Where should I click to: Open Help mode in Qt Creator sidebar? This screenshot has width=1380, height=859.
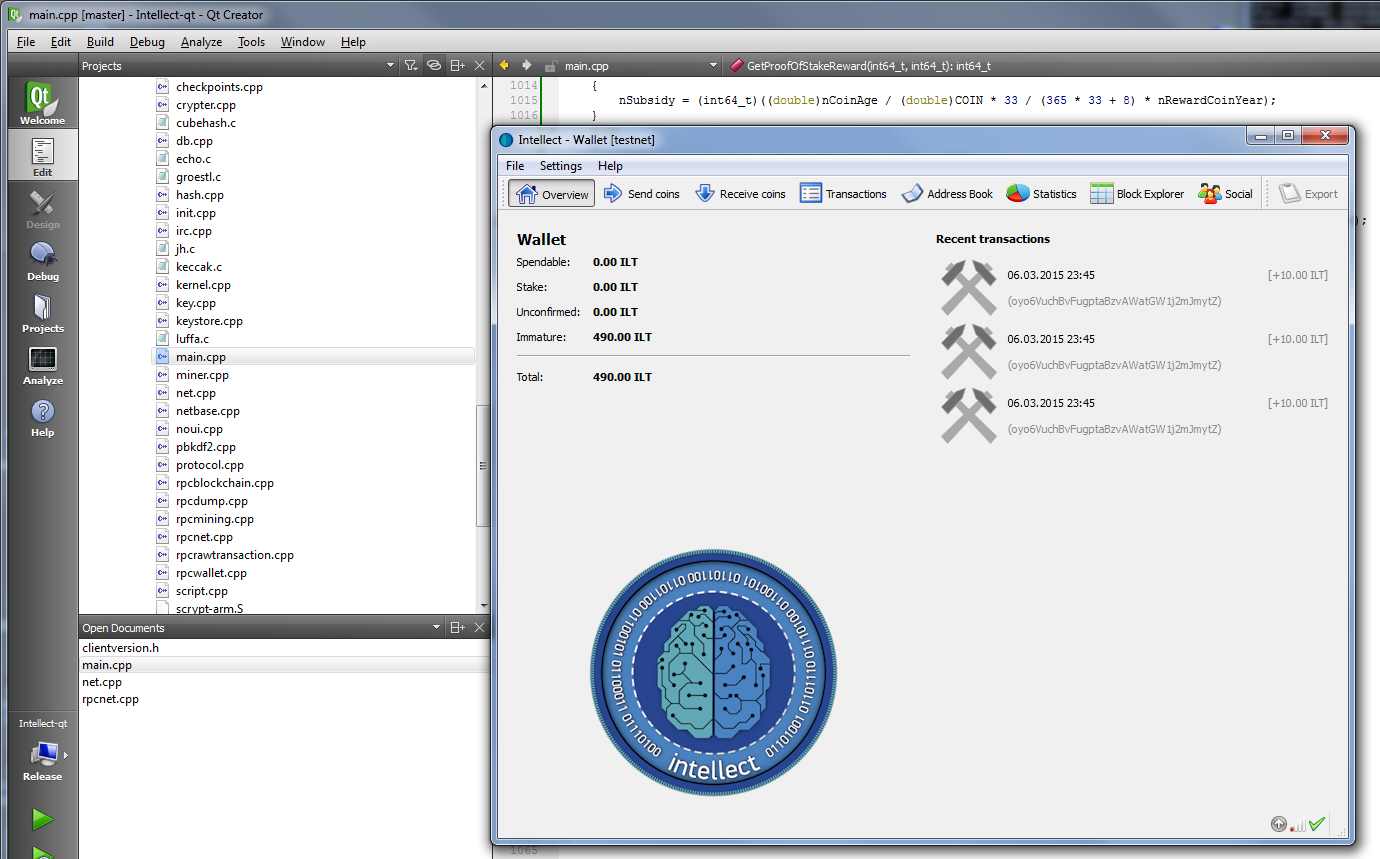[x=42, y=415]
